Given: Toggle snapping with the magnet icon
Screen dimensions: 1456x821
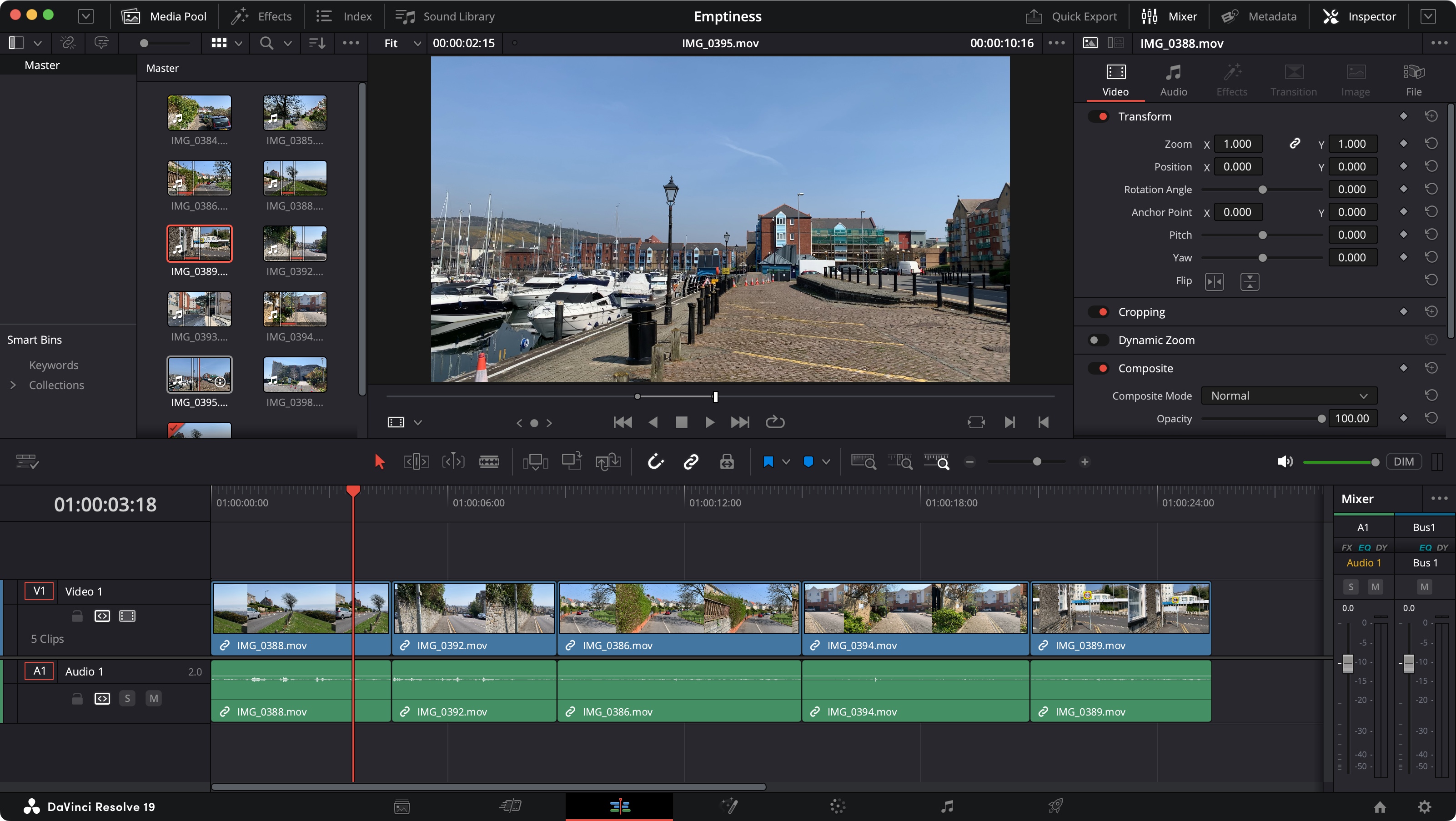Looking at the screenshot, I should (656, 461).
